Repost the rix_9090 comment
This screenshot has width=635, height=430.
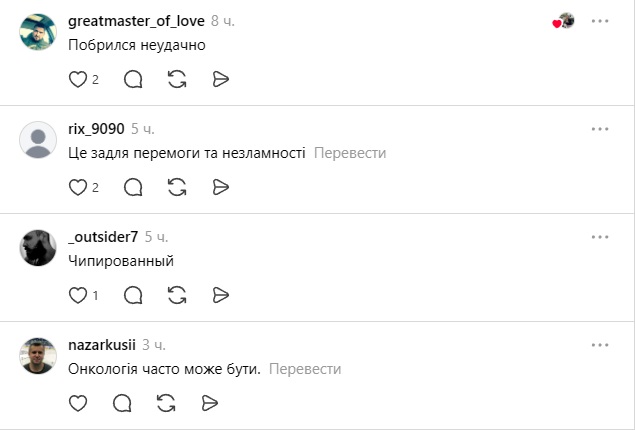click(x=177, y=187)
